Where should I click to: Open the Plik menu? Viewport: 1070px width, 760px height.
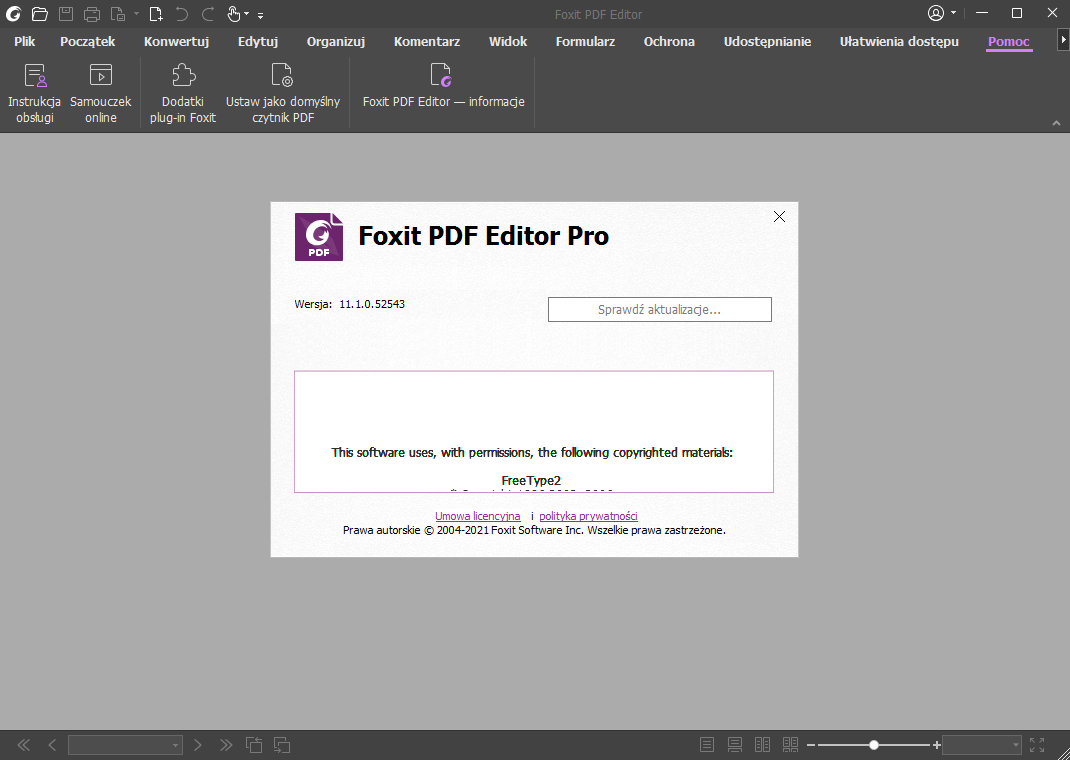(x=25, y=42)
